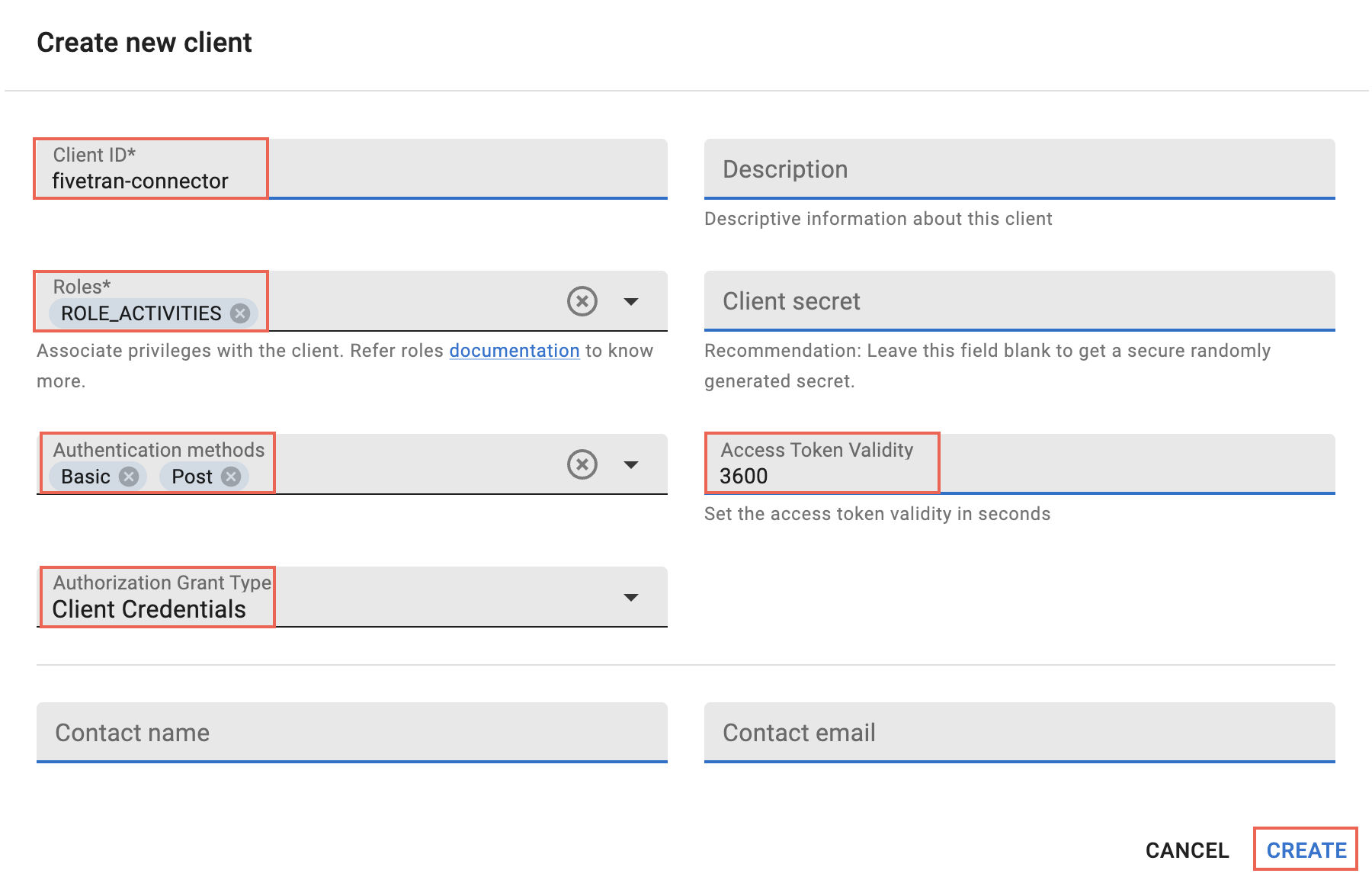Select the Post chip label
The image size is (1372, 883).
click(192, 477)
